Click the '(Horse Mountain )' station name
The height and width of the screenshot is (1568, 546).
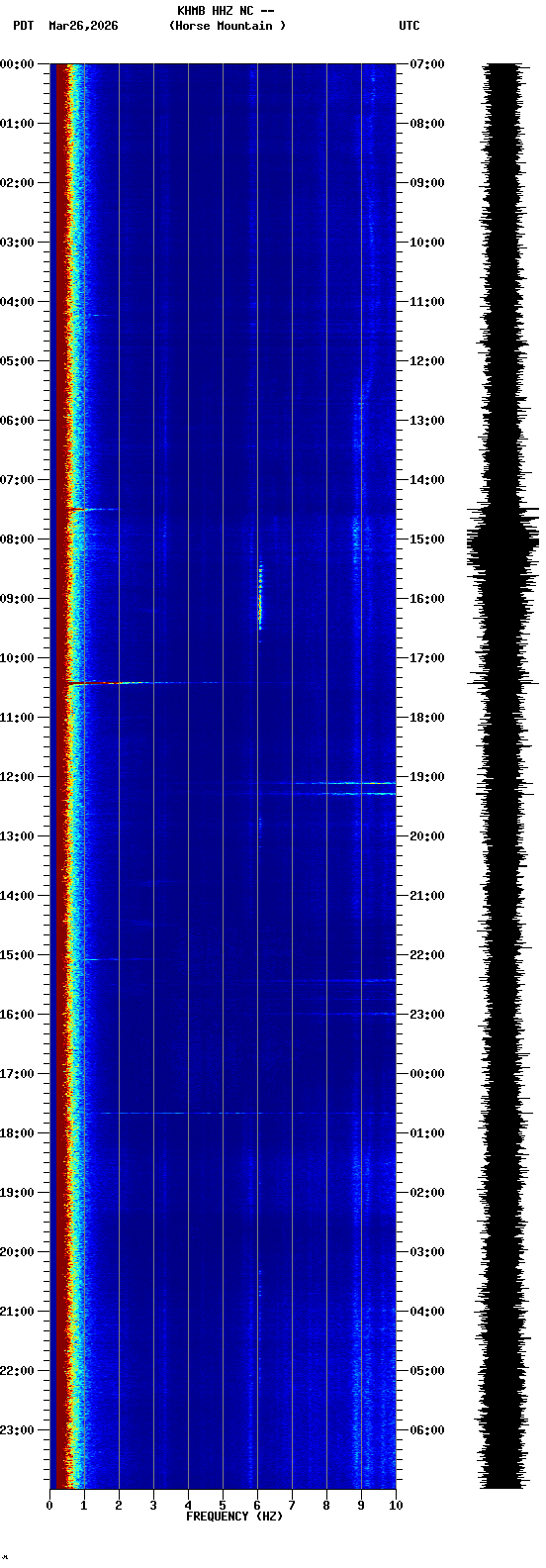click(227, 26)
